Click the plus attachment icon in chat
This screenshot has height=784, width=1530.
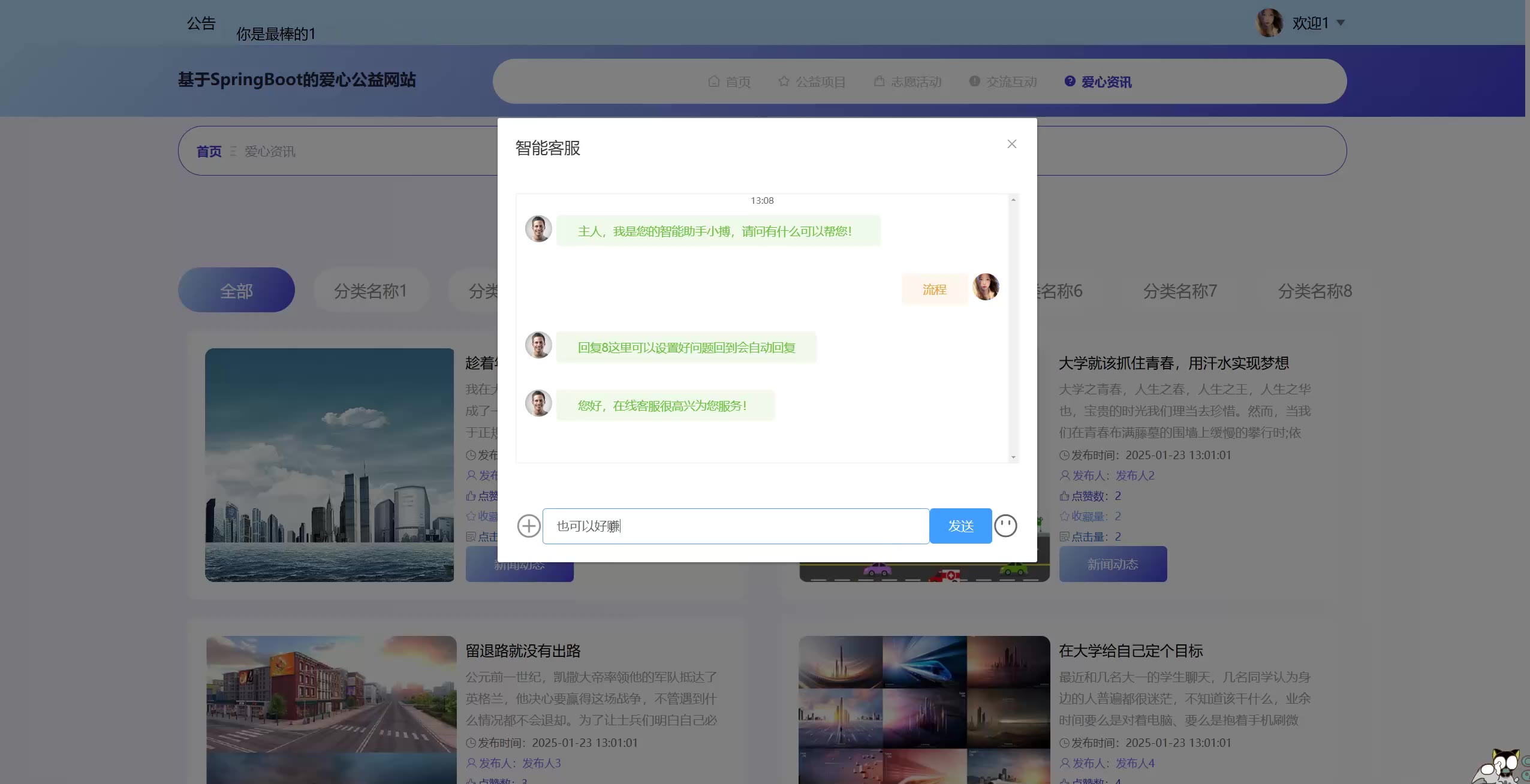click(x=528, y=526)
